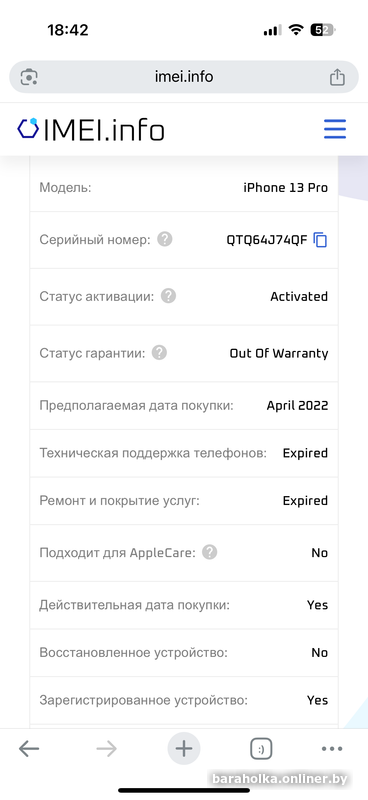The image size is (368, 800).
Task: Tap the share icon in address bar
Action: click(x=337, y=77)
